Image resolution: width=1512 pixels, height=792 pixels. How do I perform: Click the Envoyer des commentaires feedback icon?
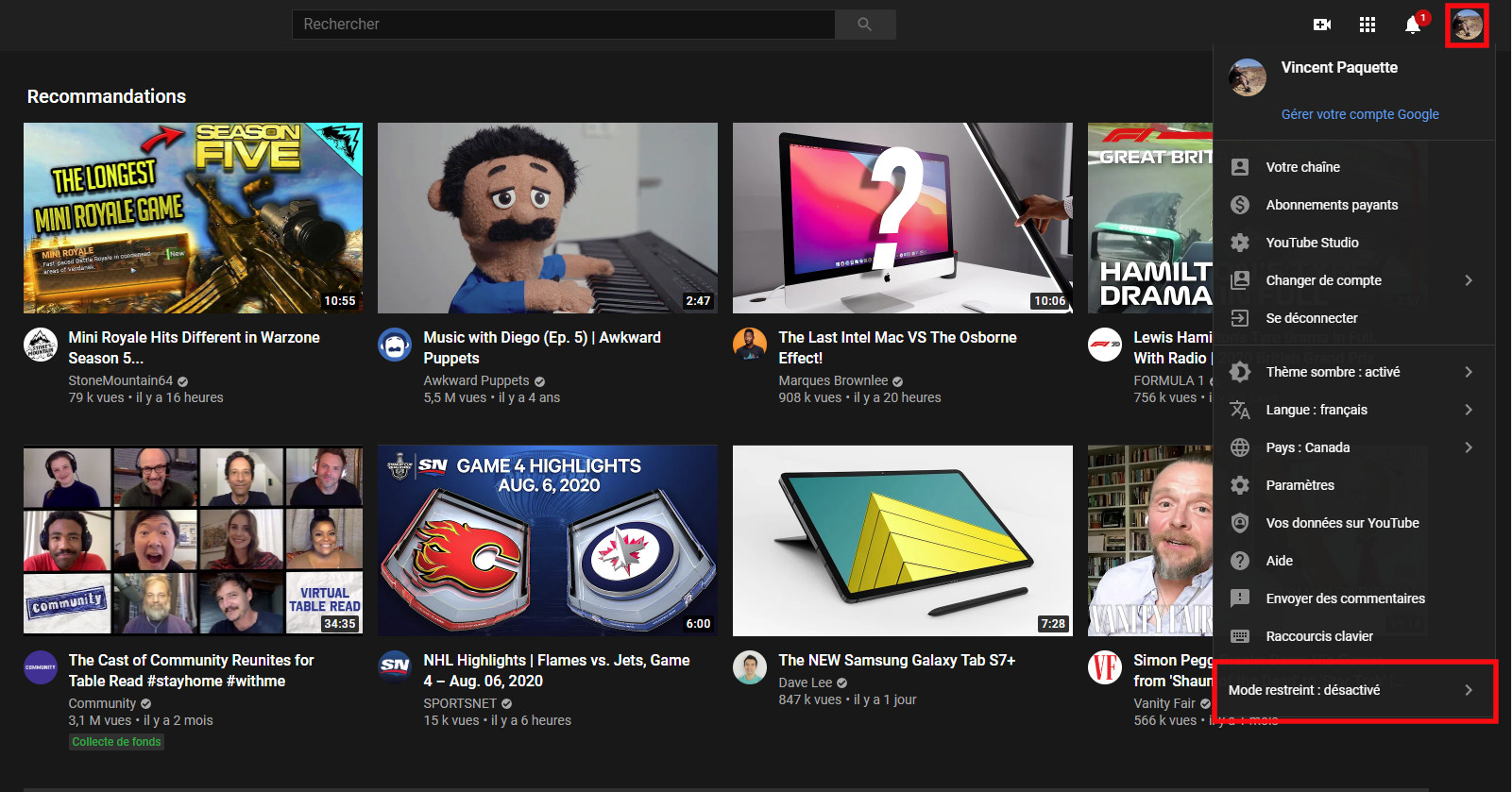pos(1240,598)
